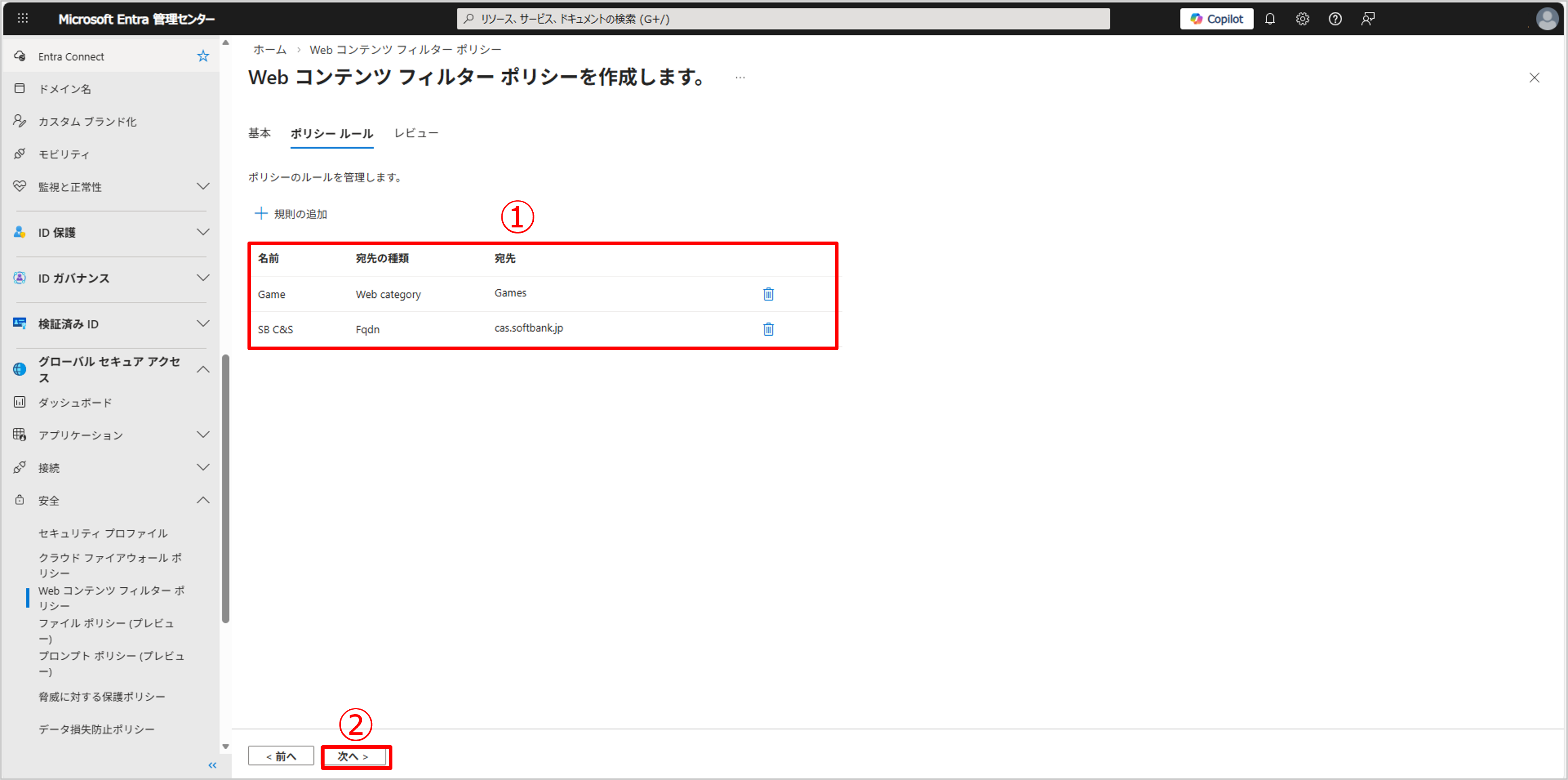Click the resource search field

coord(783,19)
